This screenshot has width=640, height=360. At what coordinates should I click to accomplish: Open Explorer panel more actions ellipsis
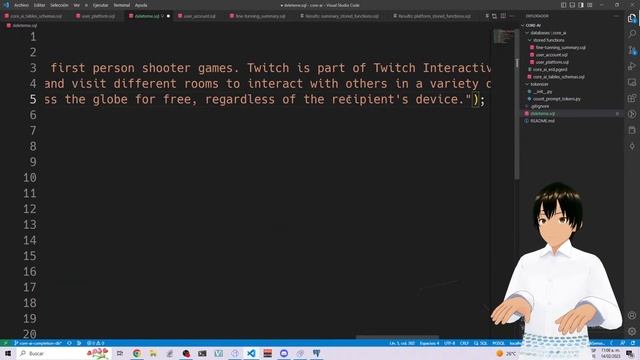(x=616, y=16)
